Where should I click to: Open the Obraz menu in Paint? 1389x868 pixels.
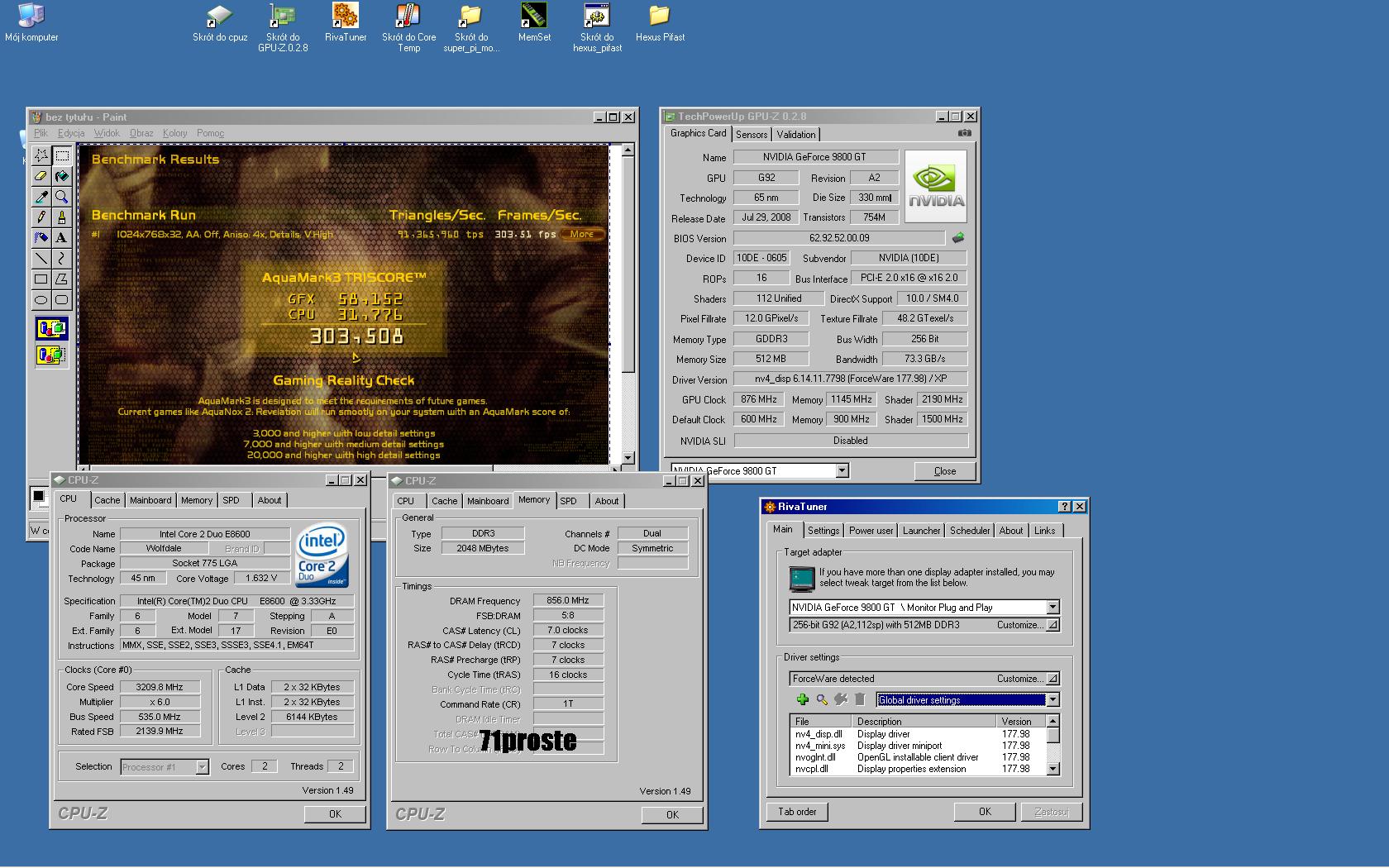click(x=141, y=133)
